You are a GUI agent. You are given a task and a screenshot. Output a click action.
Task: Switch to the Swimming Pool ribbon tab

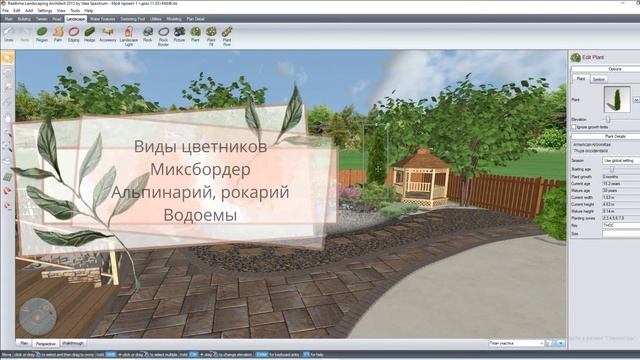tap(133, 19)
